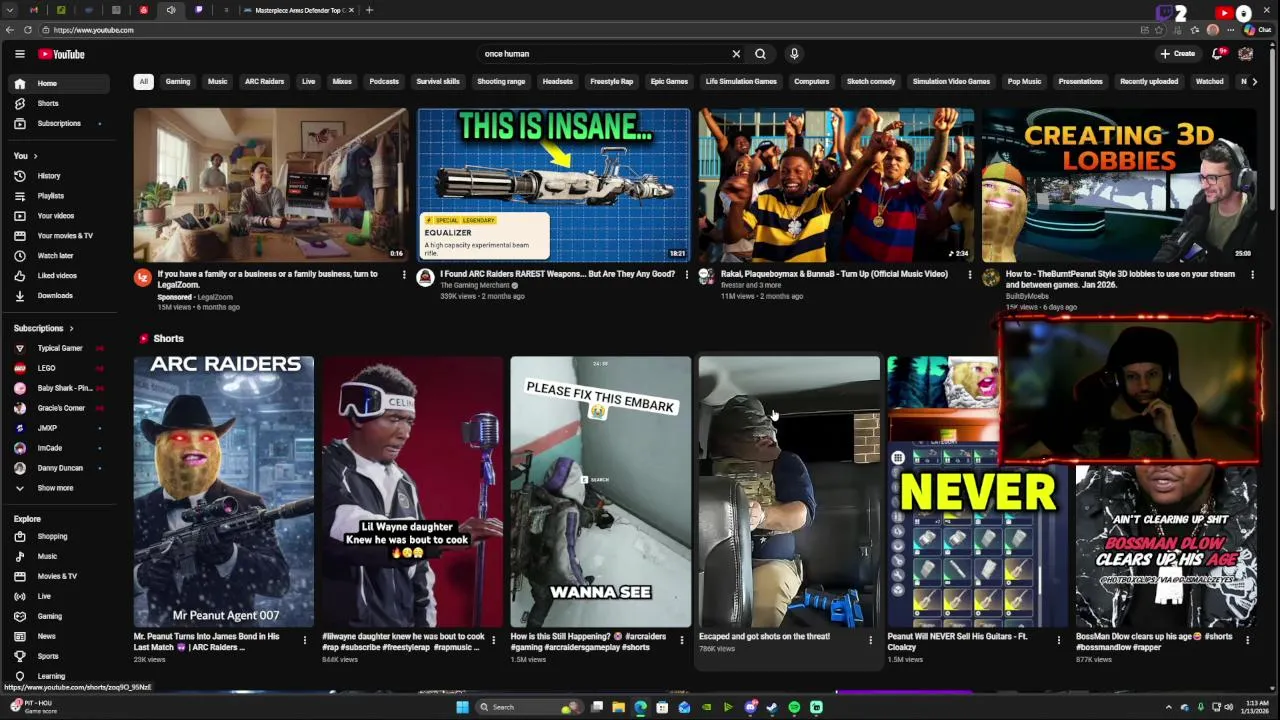Select the Sketch comedy filter chip
This screenshot has width=1280, height=720.
[x=871, y=81]
